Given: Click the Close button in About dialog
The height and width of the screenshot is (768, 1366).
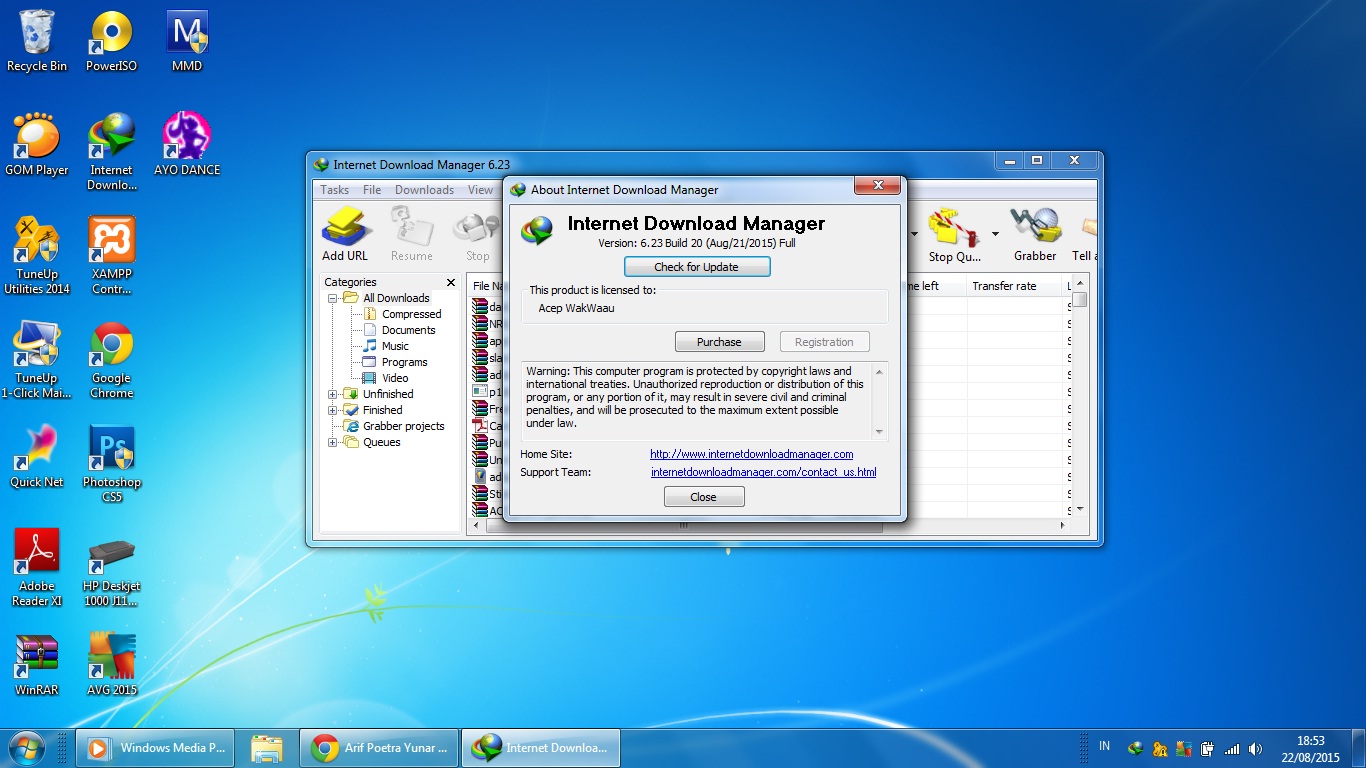Looking at the screenshot, I should [704, 497].
